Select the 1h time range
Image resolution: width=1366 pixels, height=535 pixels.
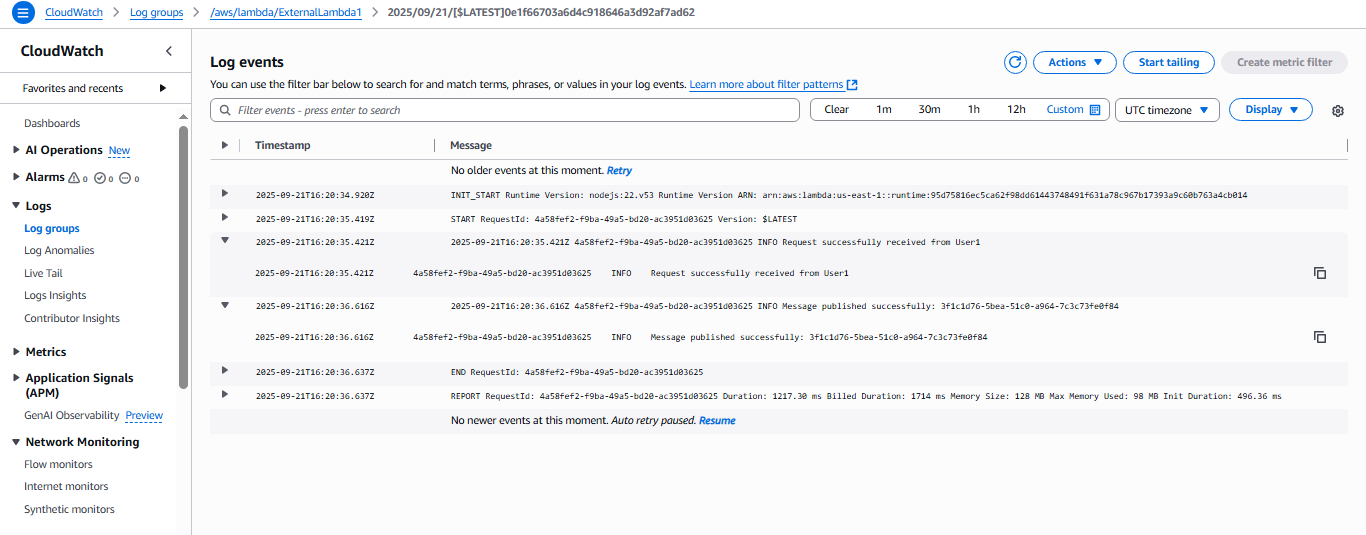point(973,110)
